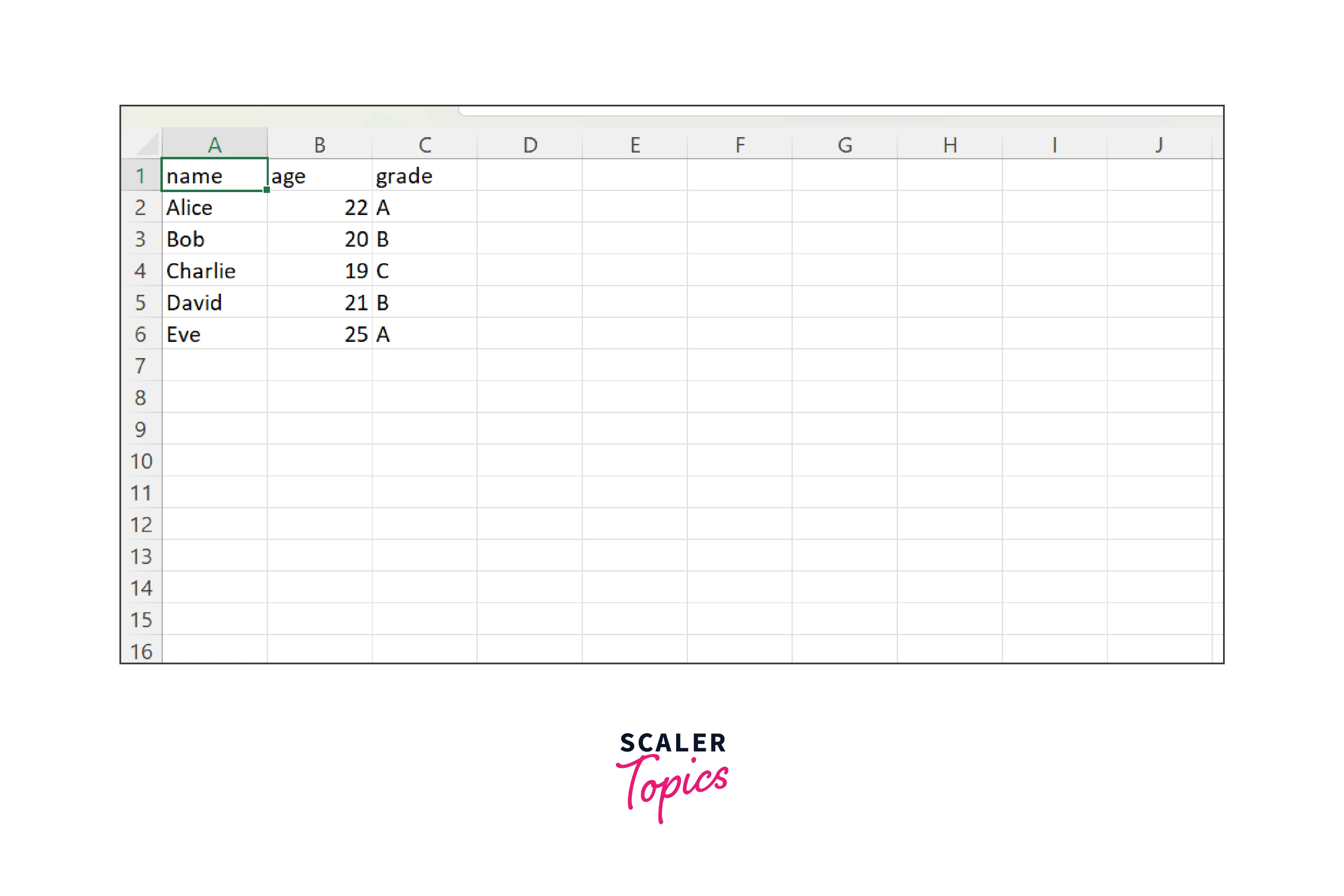Select row 10 header

[x=141, y=460]
